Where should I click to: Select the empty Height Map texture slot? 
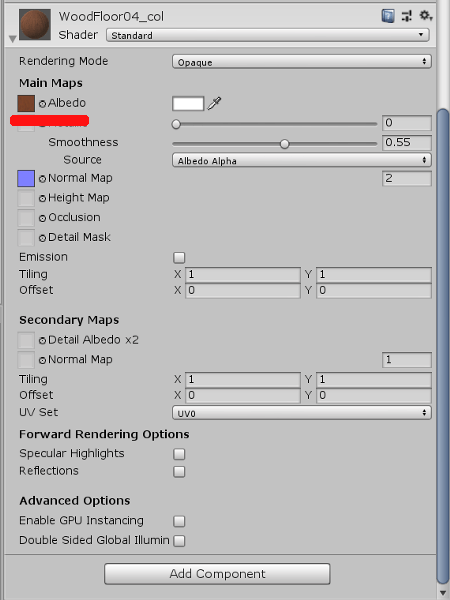click(26, 198)
